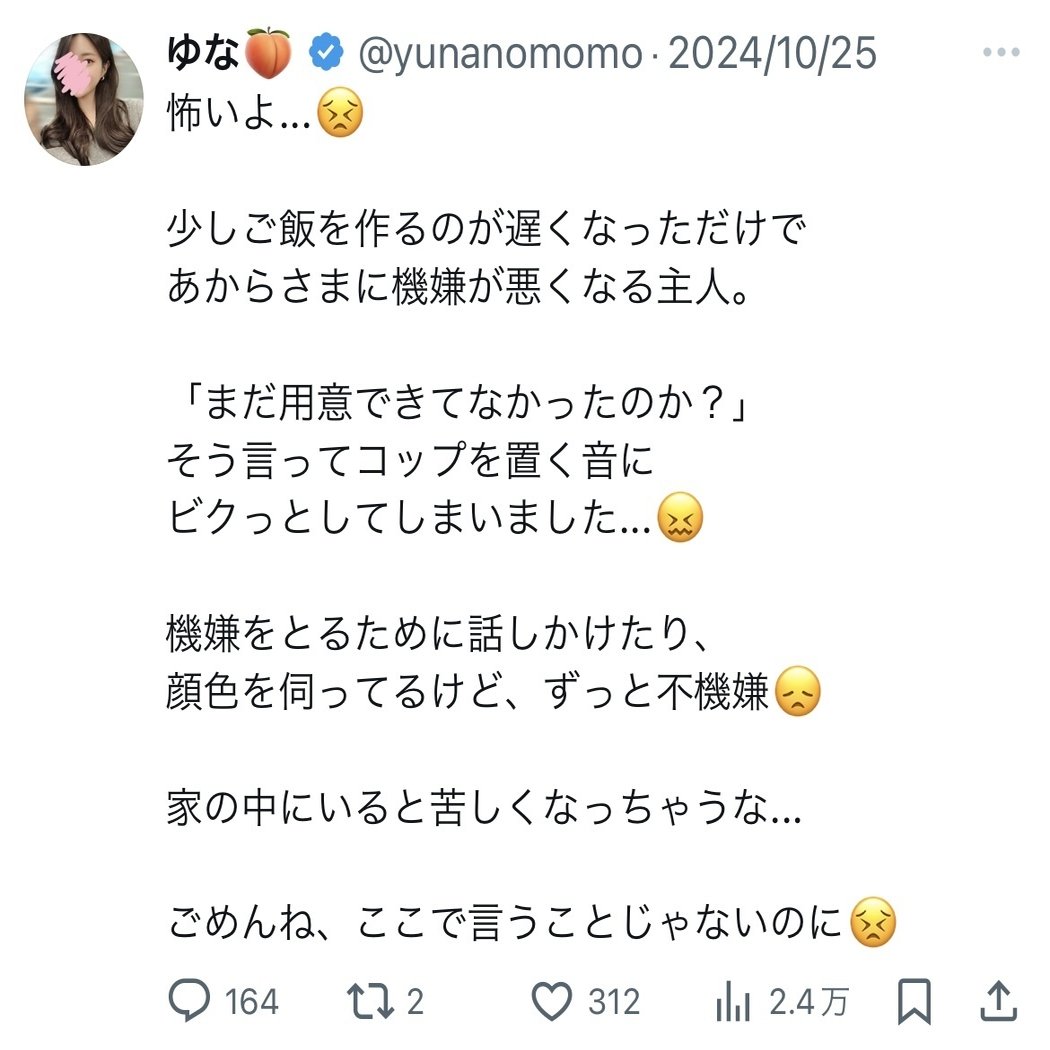1050x1050 pixels.
Task: Click the peach emoji beside the name
Action: point(270,52)
